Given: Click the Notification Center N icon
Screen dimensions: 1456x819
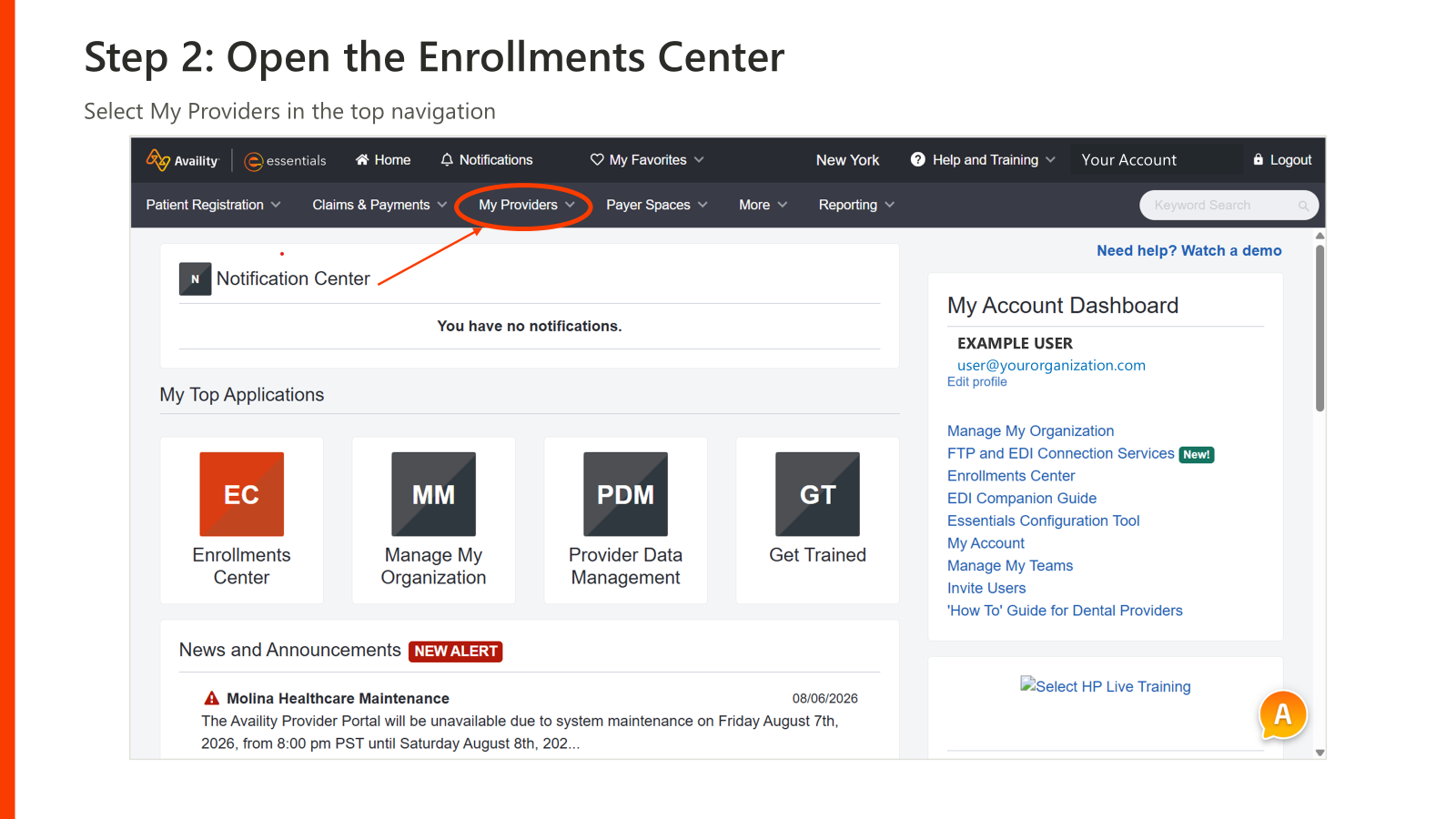Looking at the screenshot, I should pos(195,279).
